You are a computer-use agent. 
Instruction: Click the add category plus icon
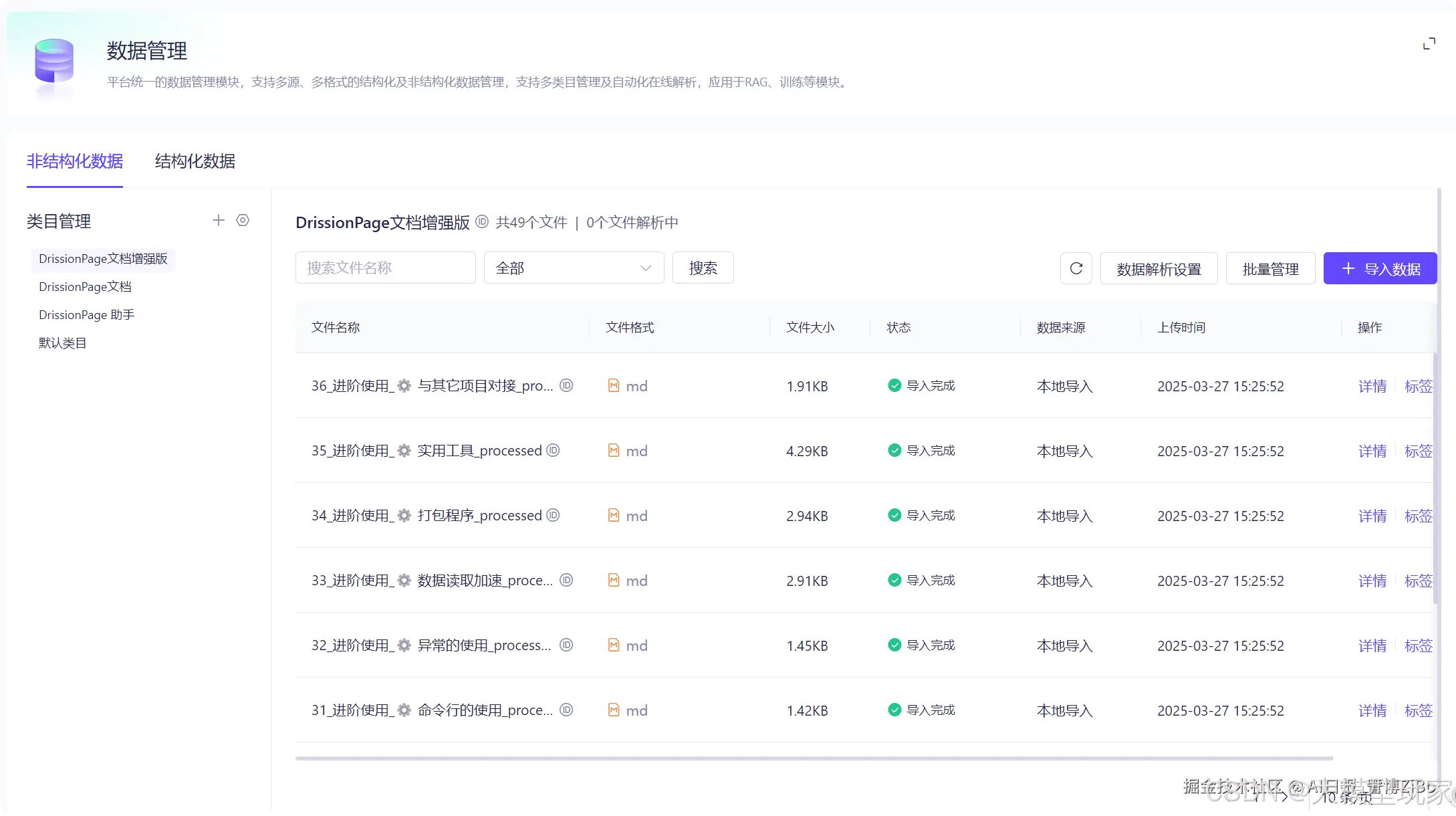click(218, 220)
